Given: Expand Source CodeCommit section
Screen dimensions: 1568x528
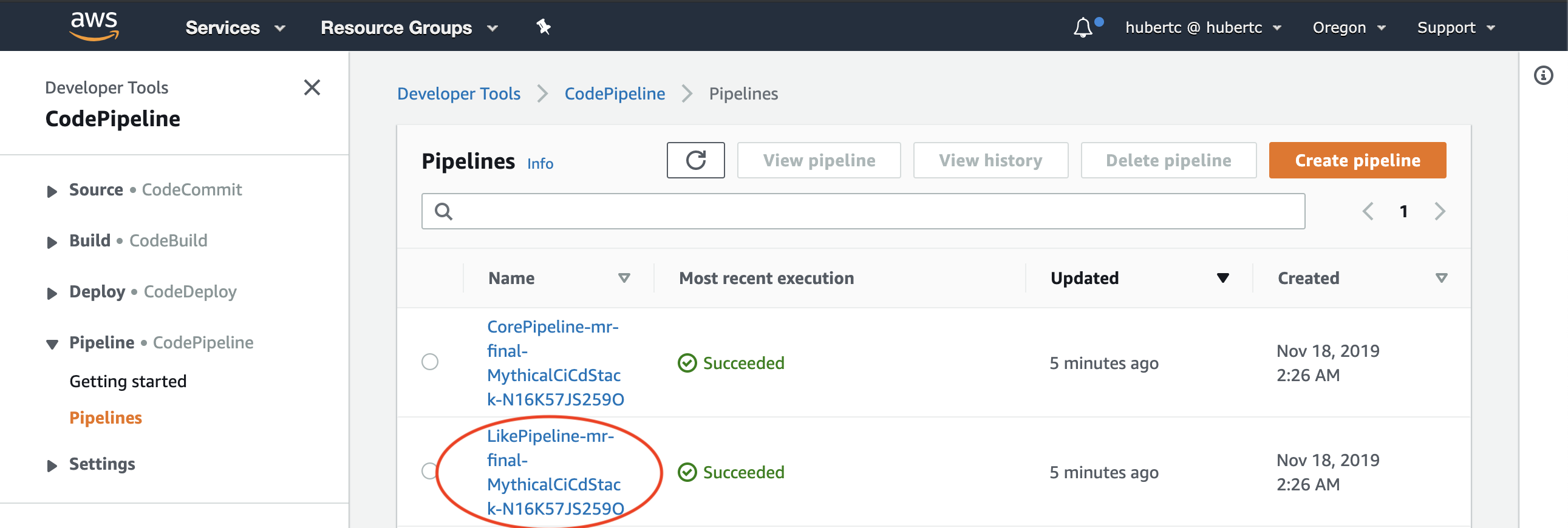Looking at the screenshot, I should click(52, 191).
